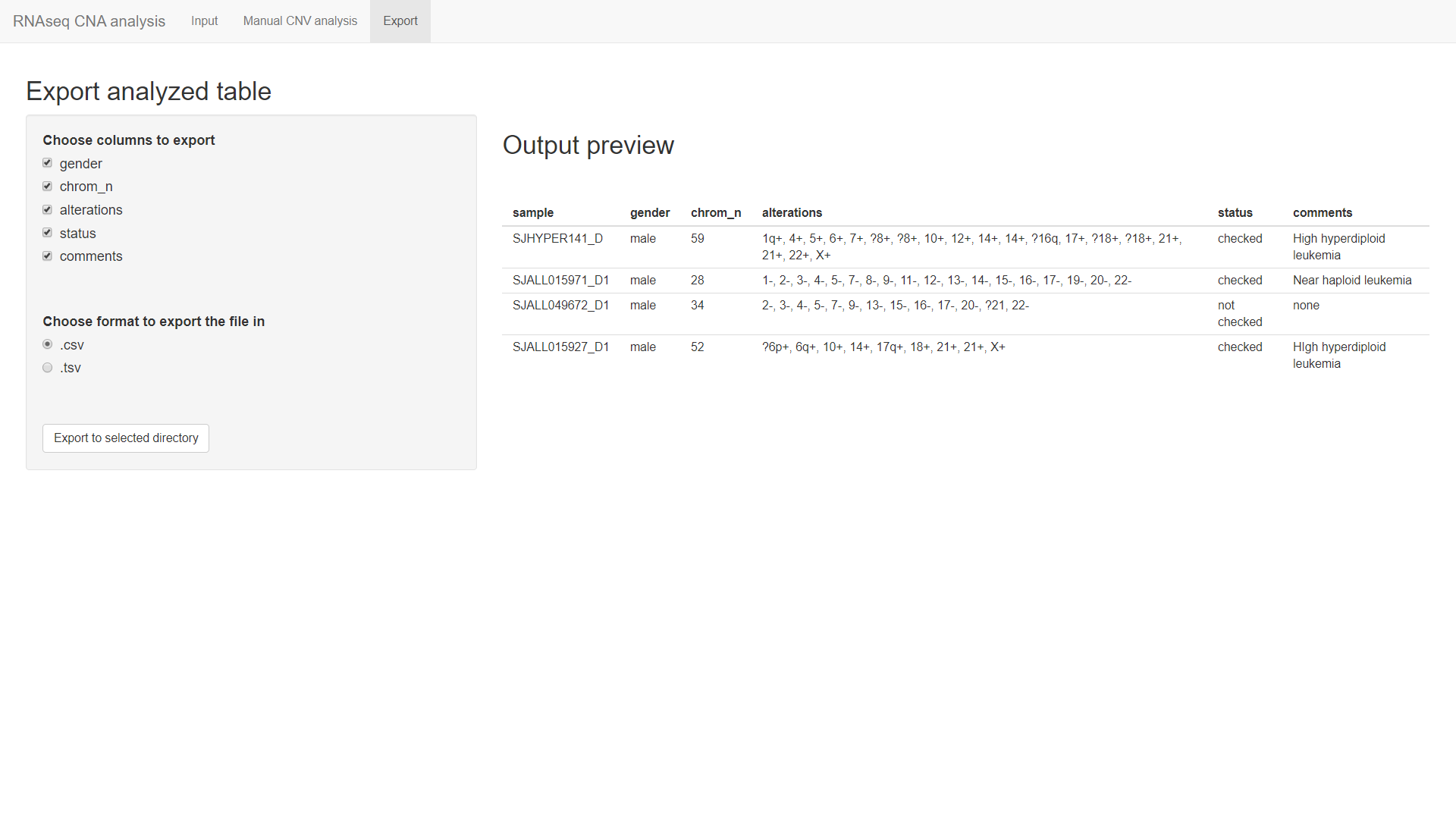Screen dimensions: 1456x819
Task: Select the .csv format radio button
Action: tap(47, 344)
